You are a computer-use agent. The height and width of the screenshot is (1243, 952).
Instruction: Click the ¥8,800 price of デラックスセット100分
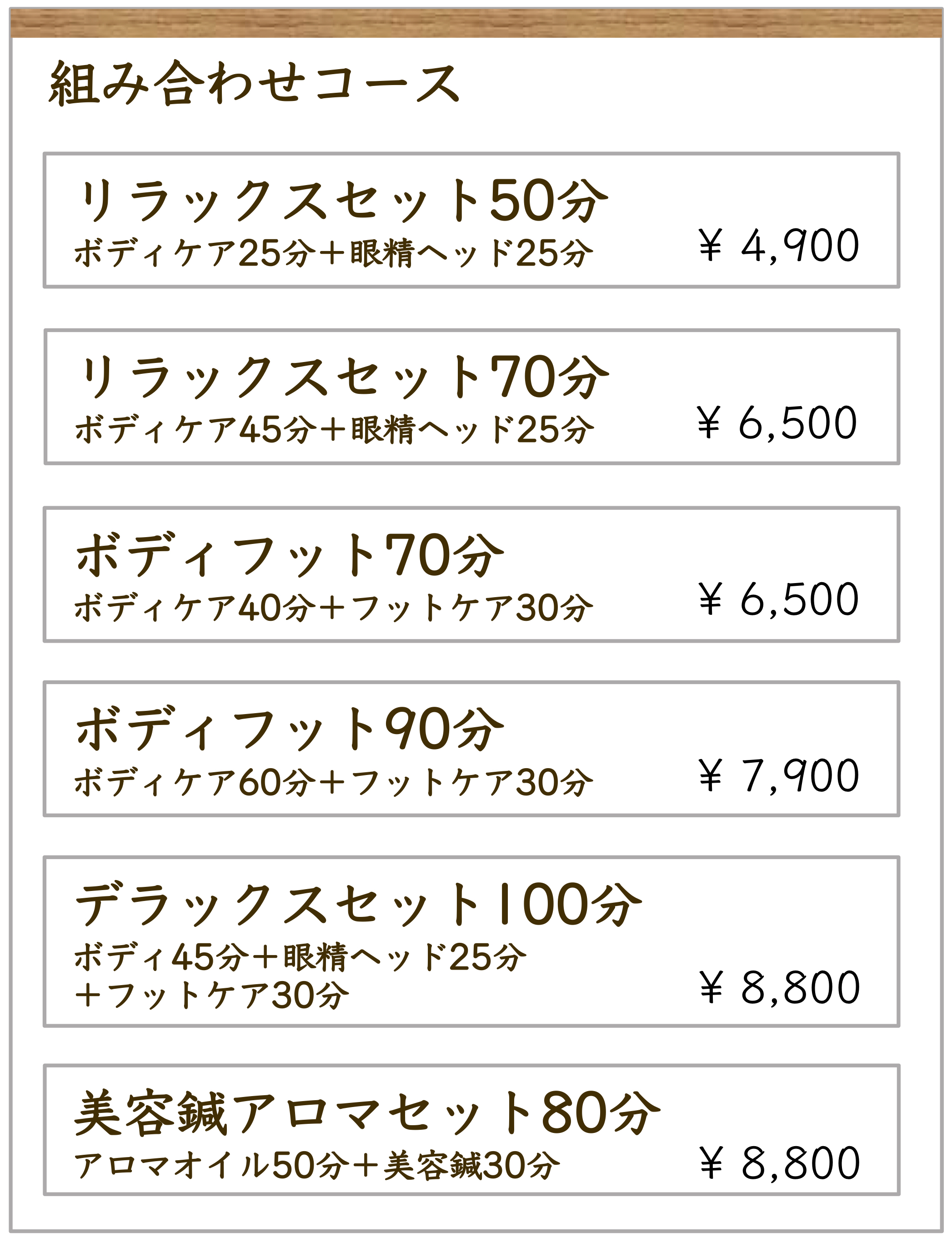780,987
